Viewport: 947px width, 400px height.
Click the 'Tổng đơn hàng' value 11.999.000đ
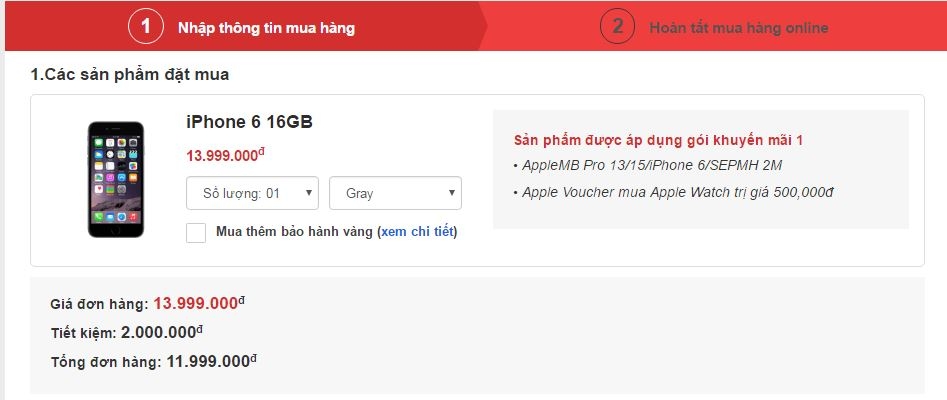212,362
